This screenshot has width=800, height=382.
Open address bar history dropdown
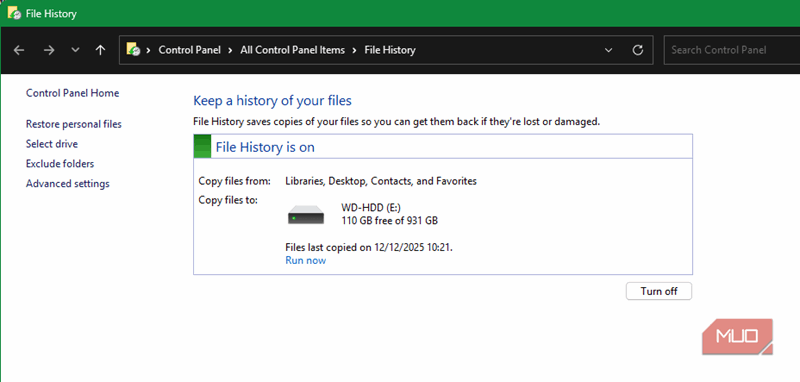tap(608, 50)
